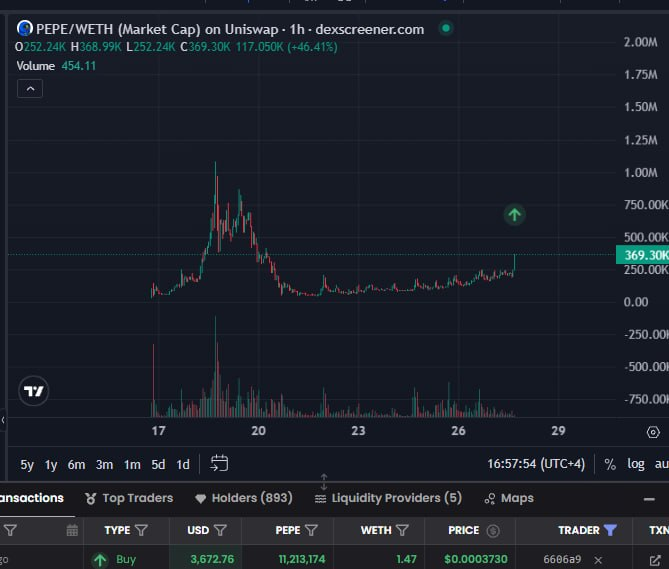Filter by USD column funnel

[x=220, y=530]
